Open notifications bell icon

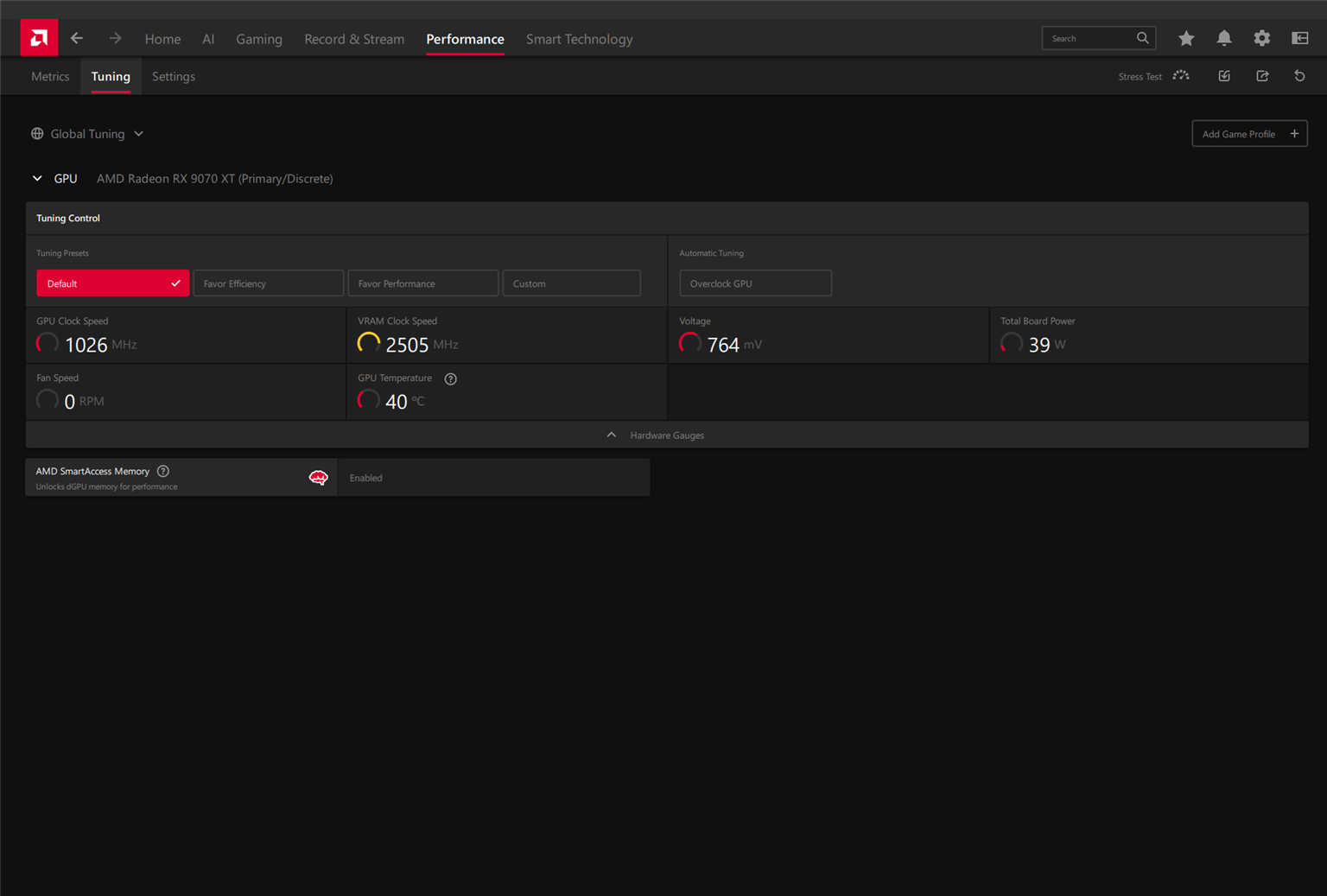1224,38
